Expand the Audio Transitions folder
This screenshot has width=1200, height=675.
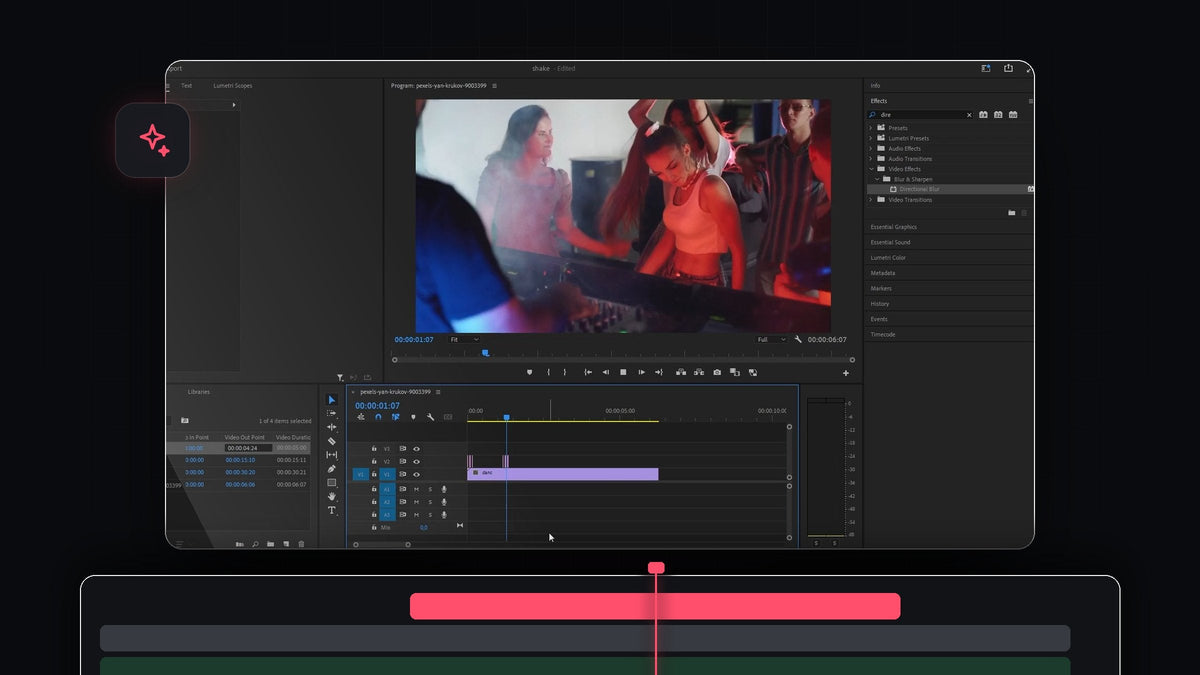(x=870, y=159)
